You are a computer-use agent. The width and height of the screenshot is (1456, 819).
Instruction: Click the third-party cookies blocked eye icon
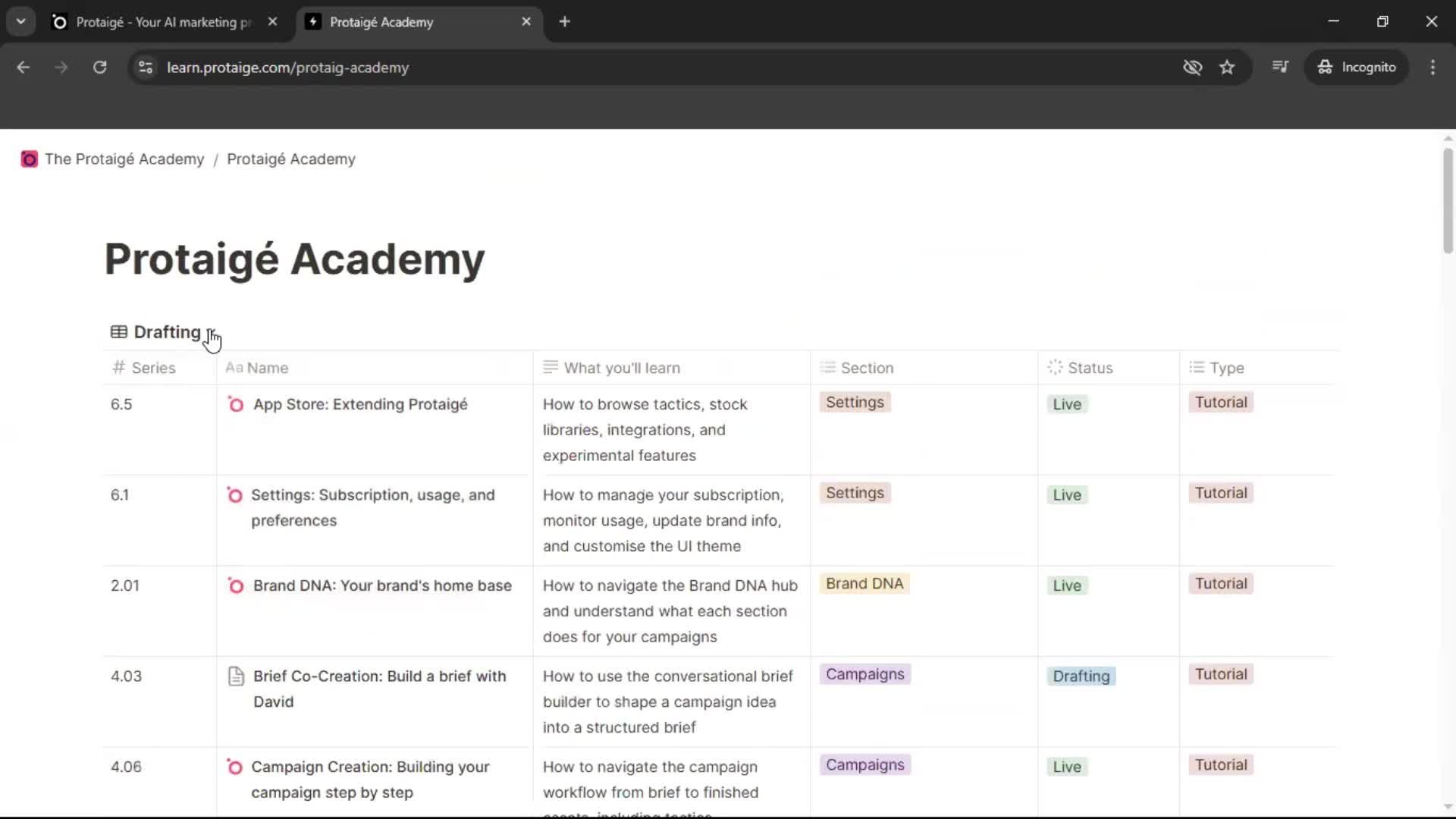1192,67
